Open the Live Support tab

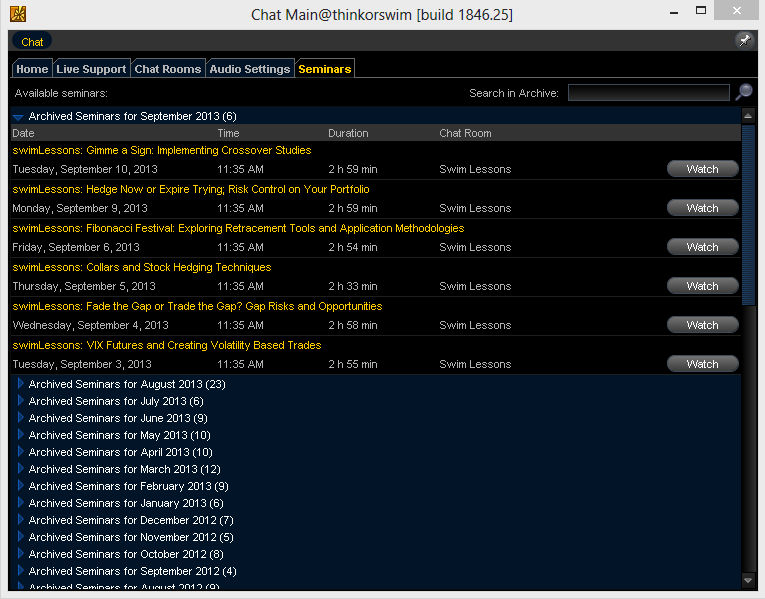[91, 69]
